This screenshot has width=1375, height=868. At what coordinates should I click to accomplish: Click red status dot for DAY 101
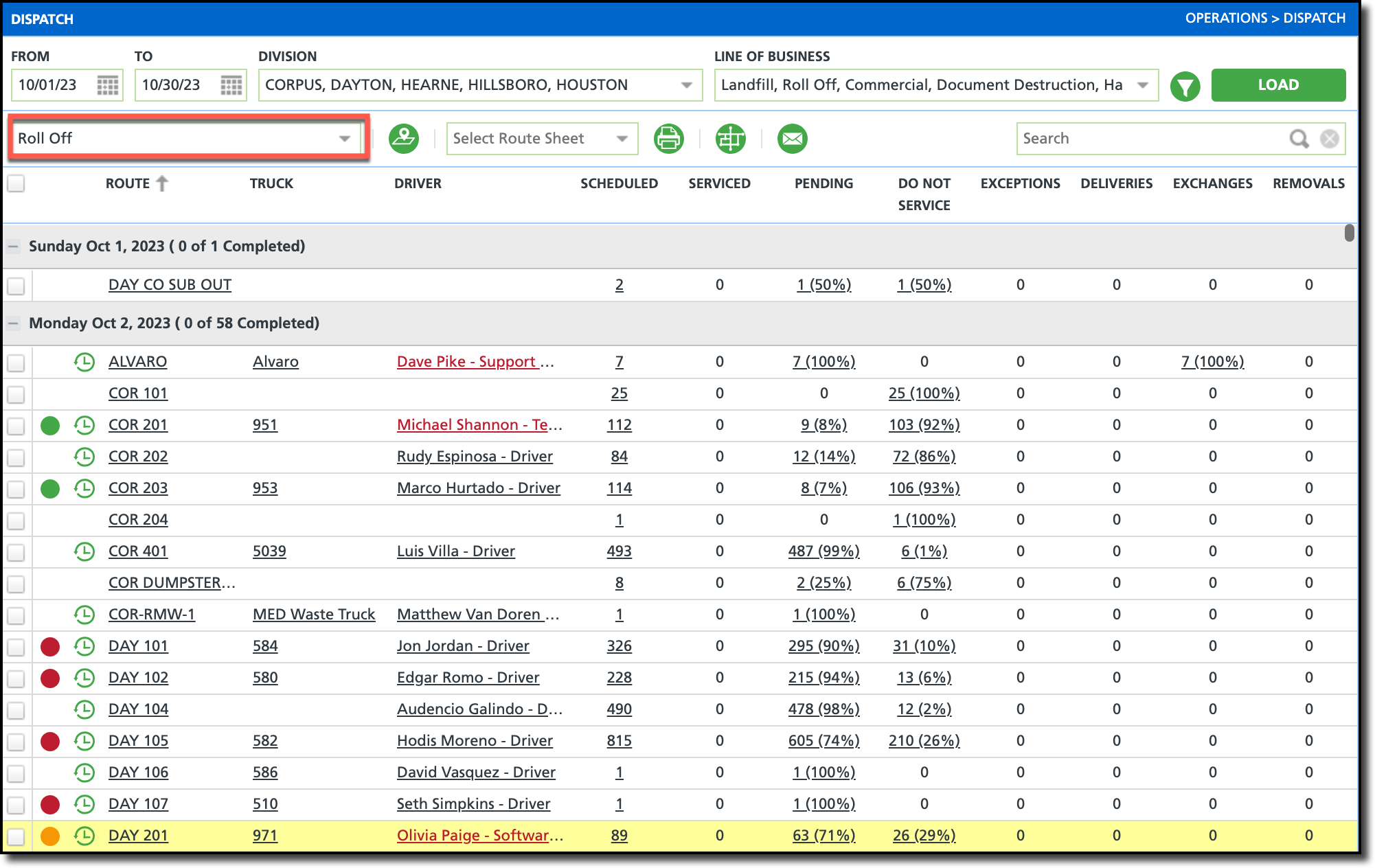[x=50, y=646]
